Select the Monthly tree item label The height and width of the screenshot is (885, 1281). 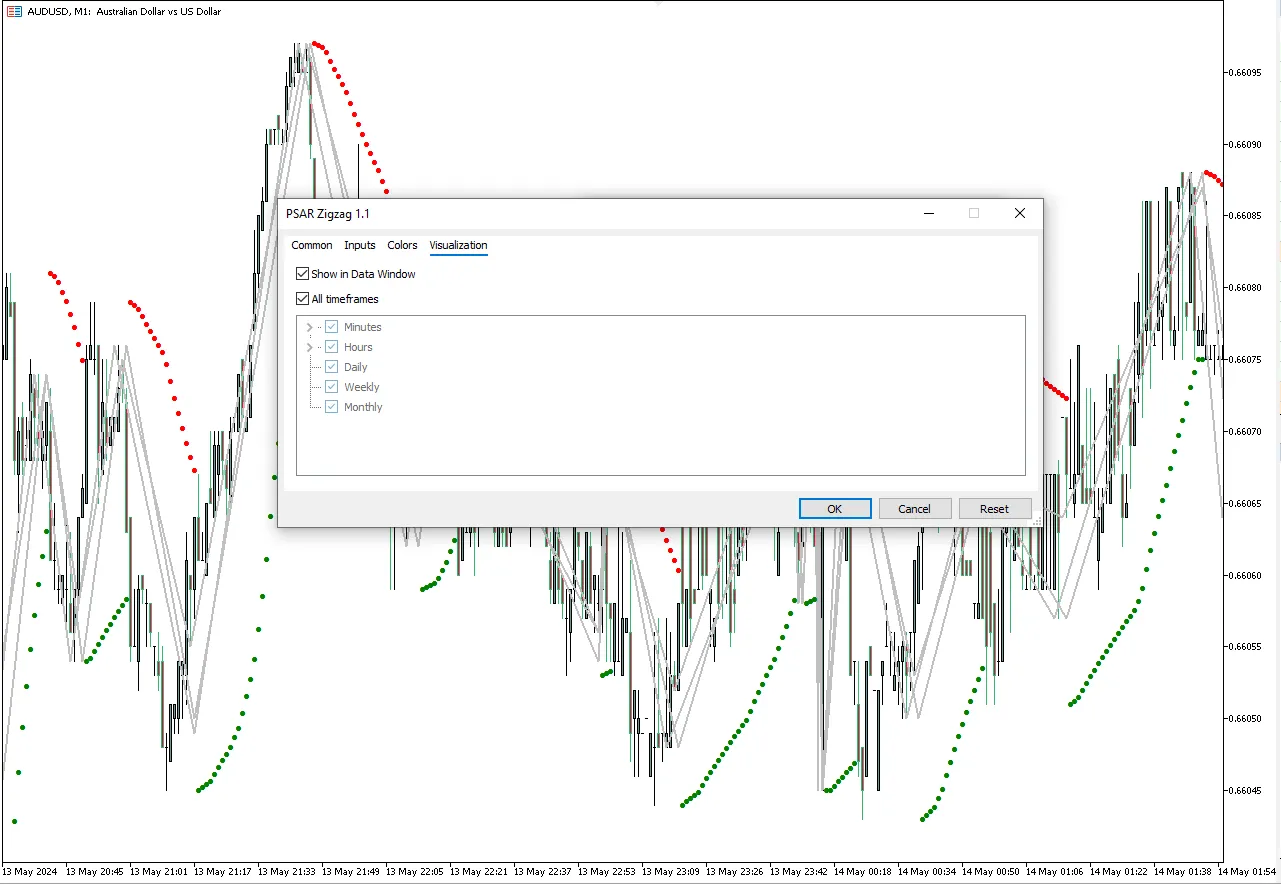click(363, 407)
